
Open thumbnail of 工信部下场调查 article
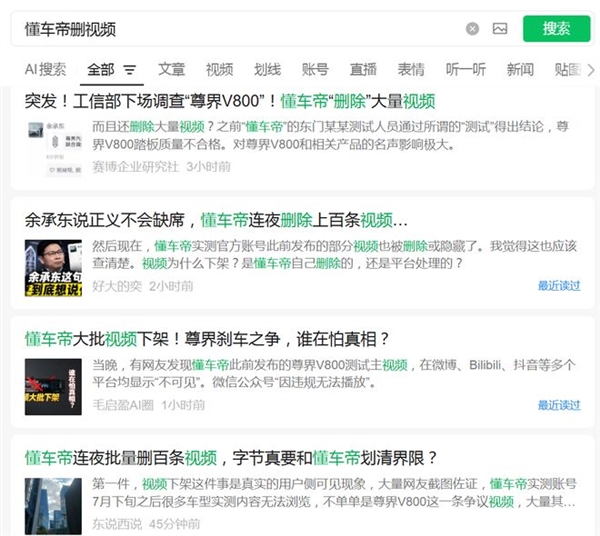[55, 149]
